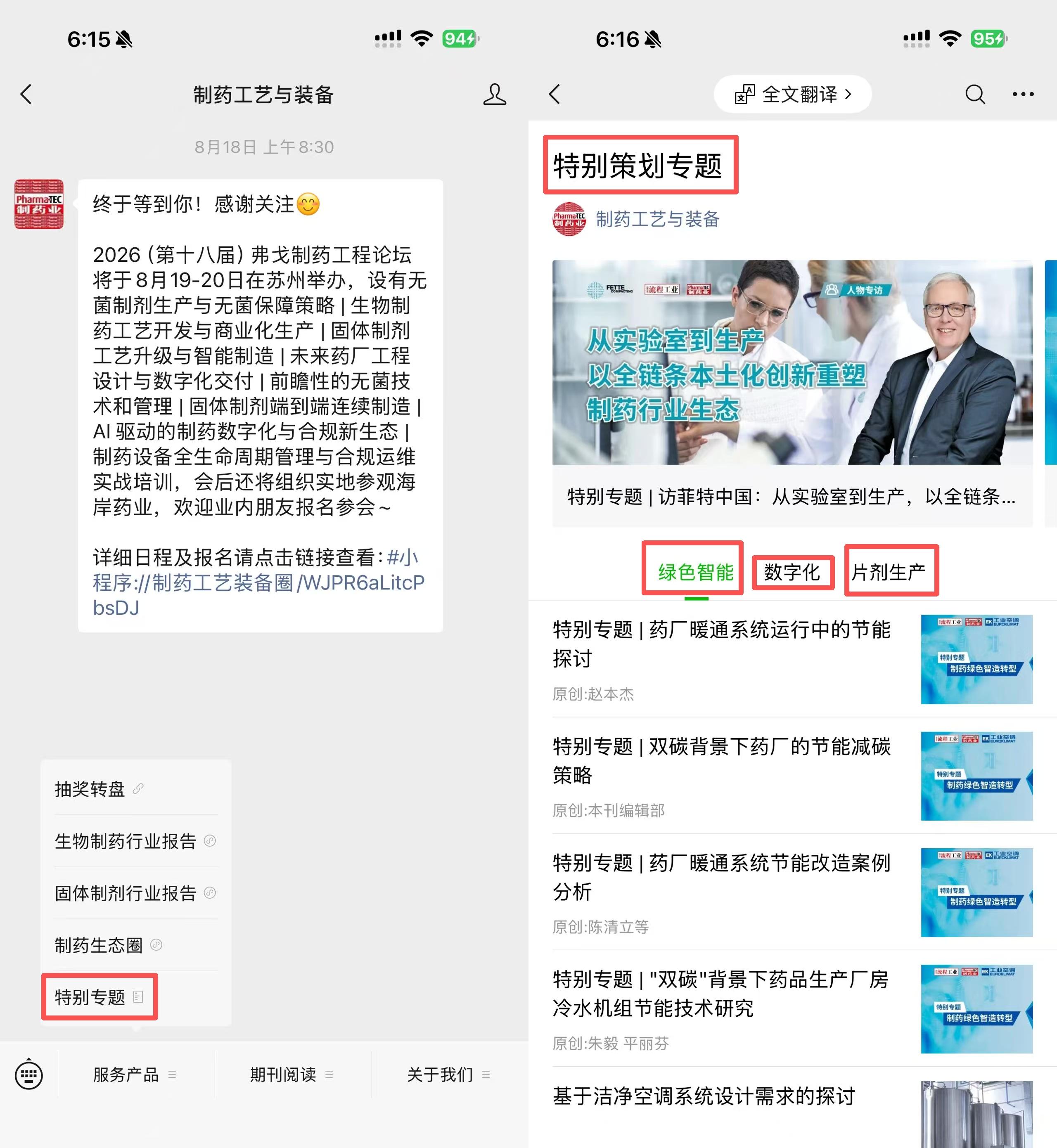Tap the search magnifier icon
The width and height of the screenshot is (1057, 1148).
(975, 95)
